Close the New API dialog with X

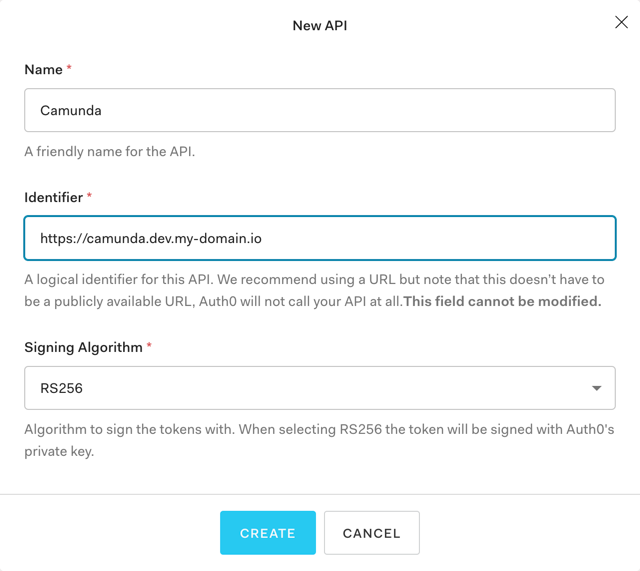click(621, 22)
